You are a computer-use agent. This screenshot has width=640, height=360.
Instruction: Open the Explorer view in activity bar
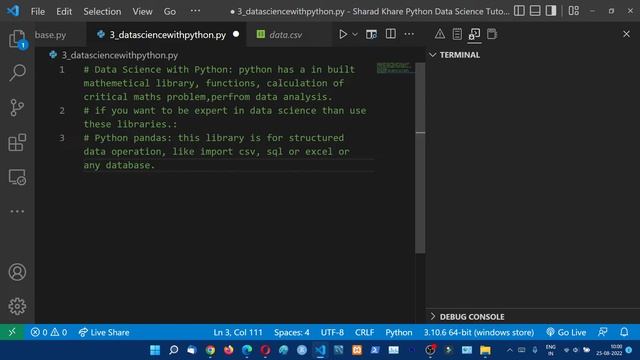(17, 39)
